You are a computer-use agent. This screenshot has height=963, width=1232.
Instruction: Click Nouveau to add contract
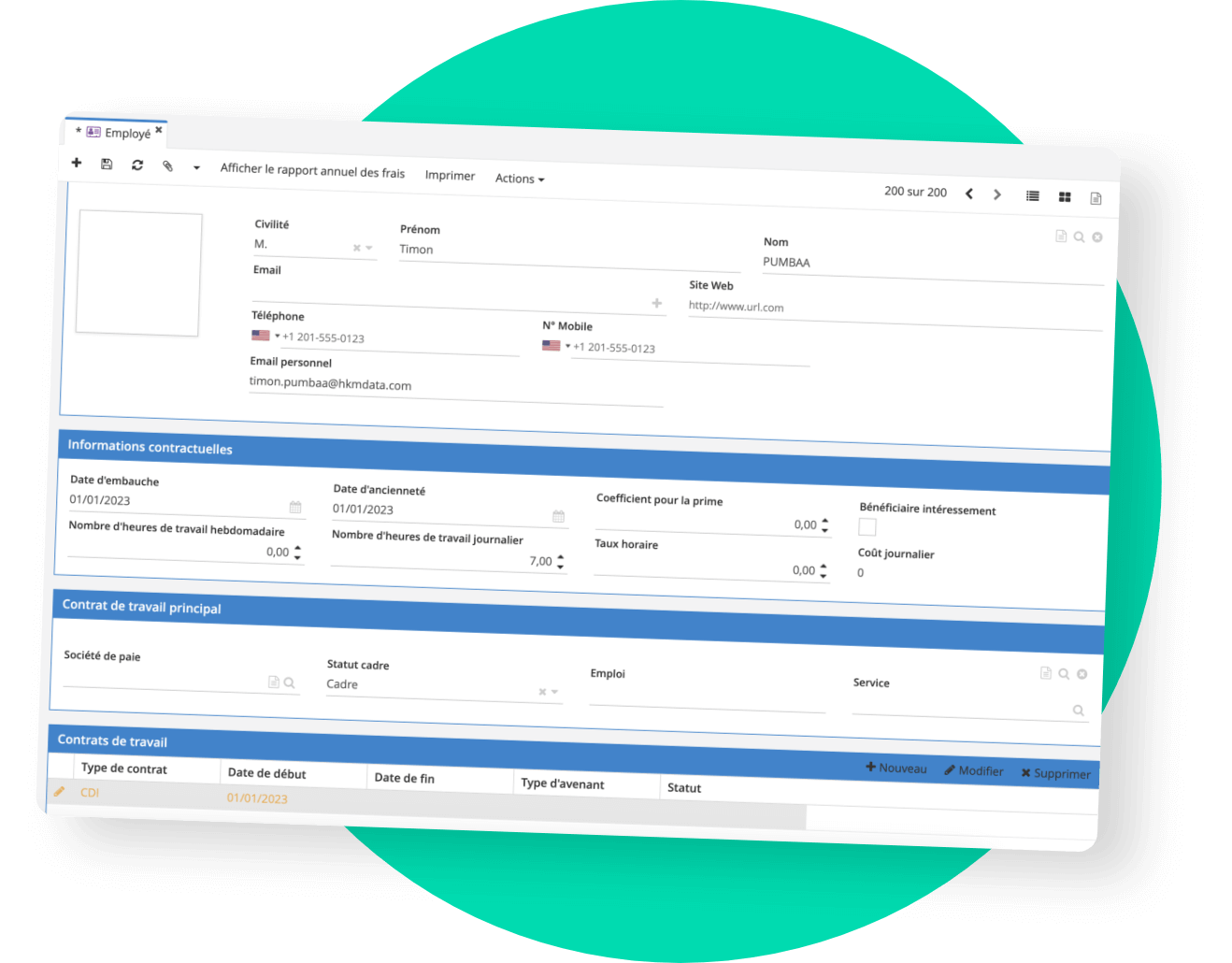click(x=896, y=768)
